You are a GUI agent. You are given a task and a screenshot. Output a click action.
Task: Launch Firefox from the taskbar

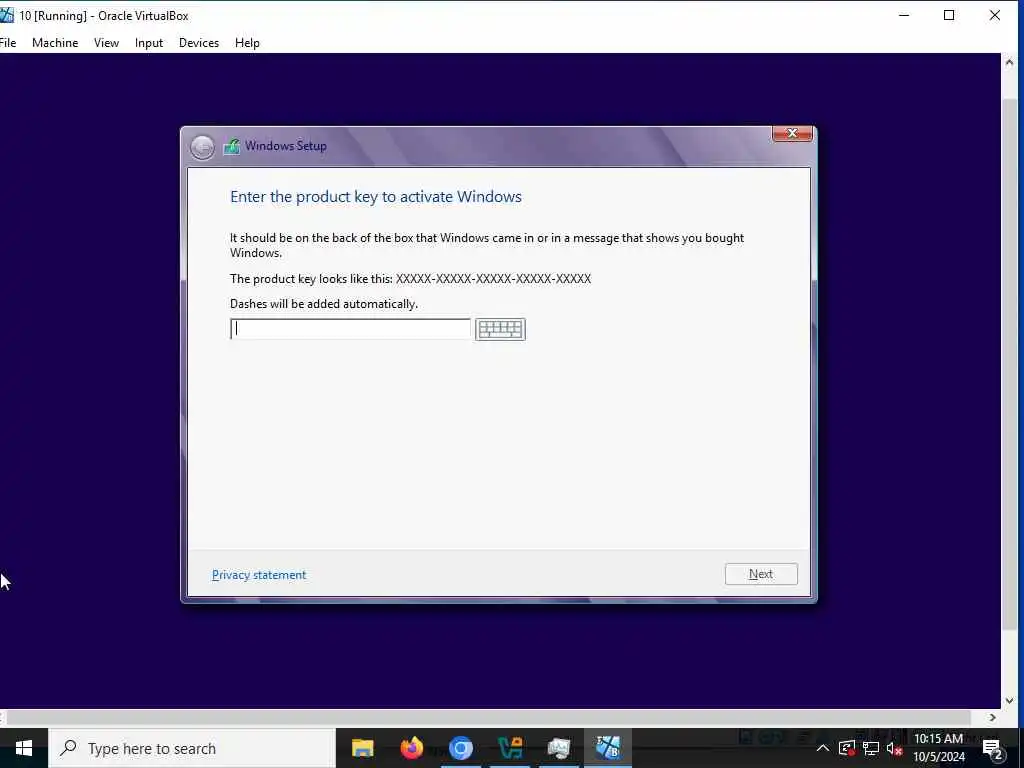(x=411, y=748)
